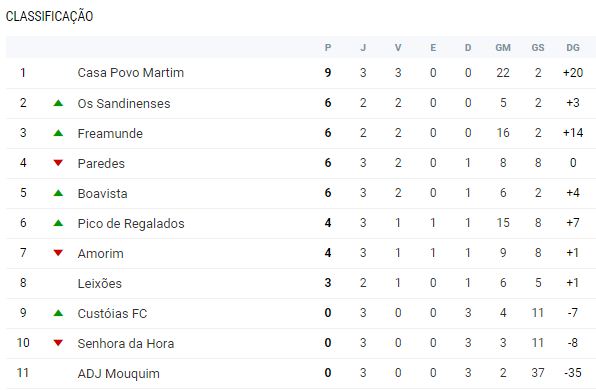Click the red down arrow beside Amorim
This screenshot has height=390, width=596.
coord(58,253)
